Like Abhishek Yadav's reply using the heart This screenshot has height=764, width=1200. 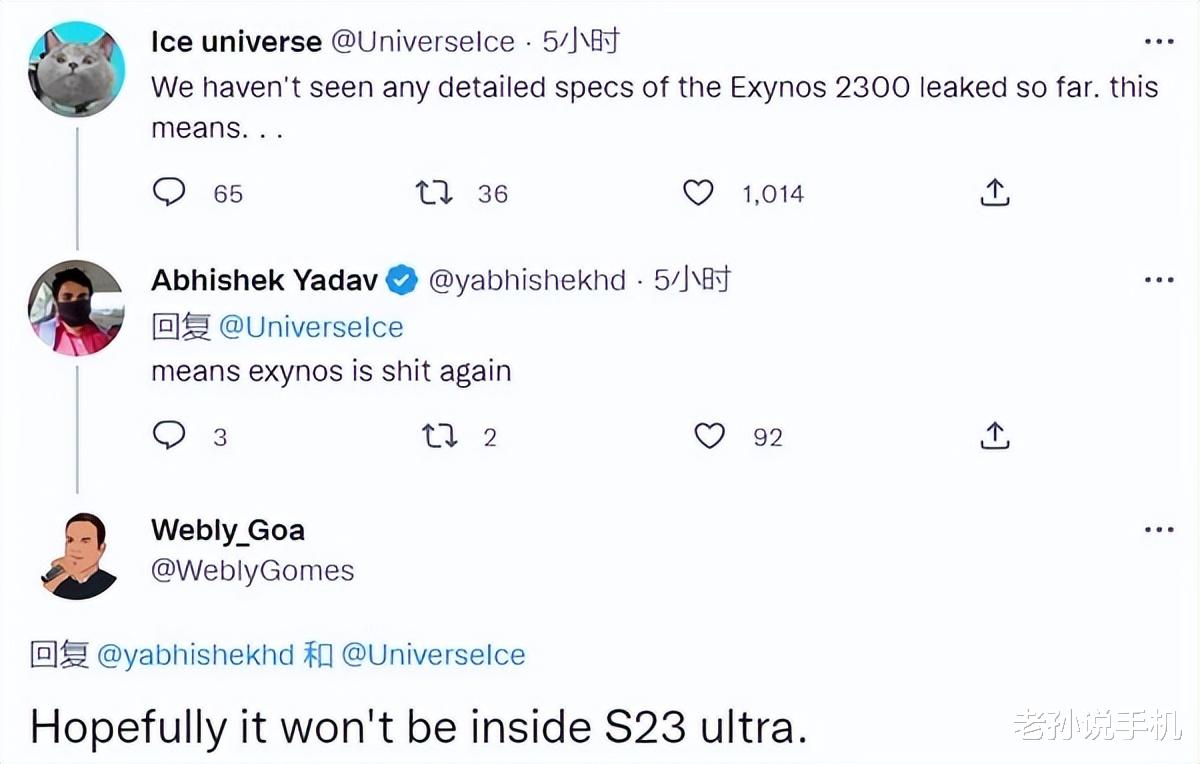coord(710,435)
